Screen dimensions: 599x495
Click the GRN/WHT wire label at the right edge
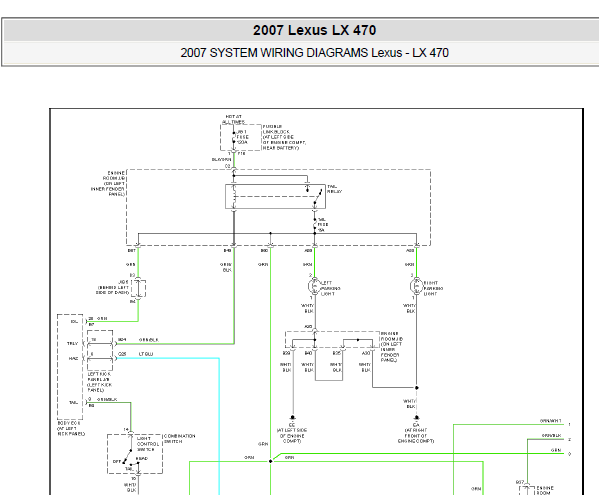550,421
